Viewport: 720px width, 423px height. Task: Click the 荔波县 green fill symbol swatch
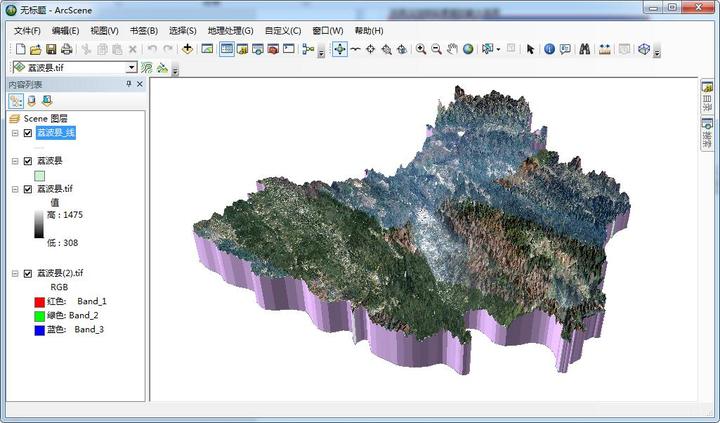[40, 175]
